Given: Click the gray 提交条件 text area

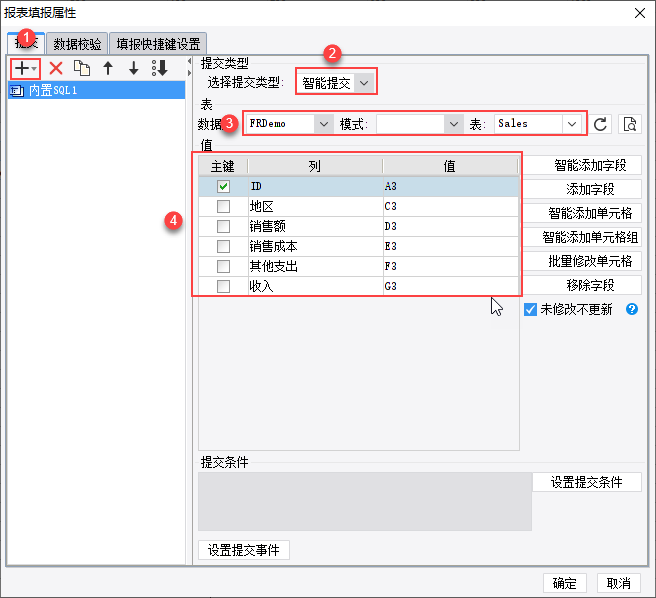Looking at the screenshot, I should pyautogui.click(x=365, y=501).
